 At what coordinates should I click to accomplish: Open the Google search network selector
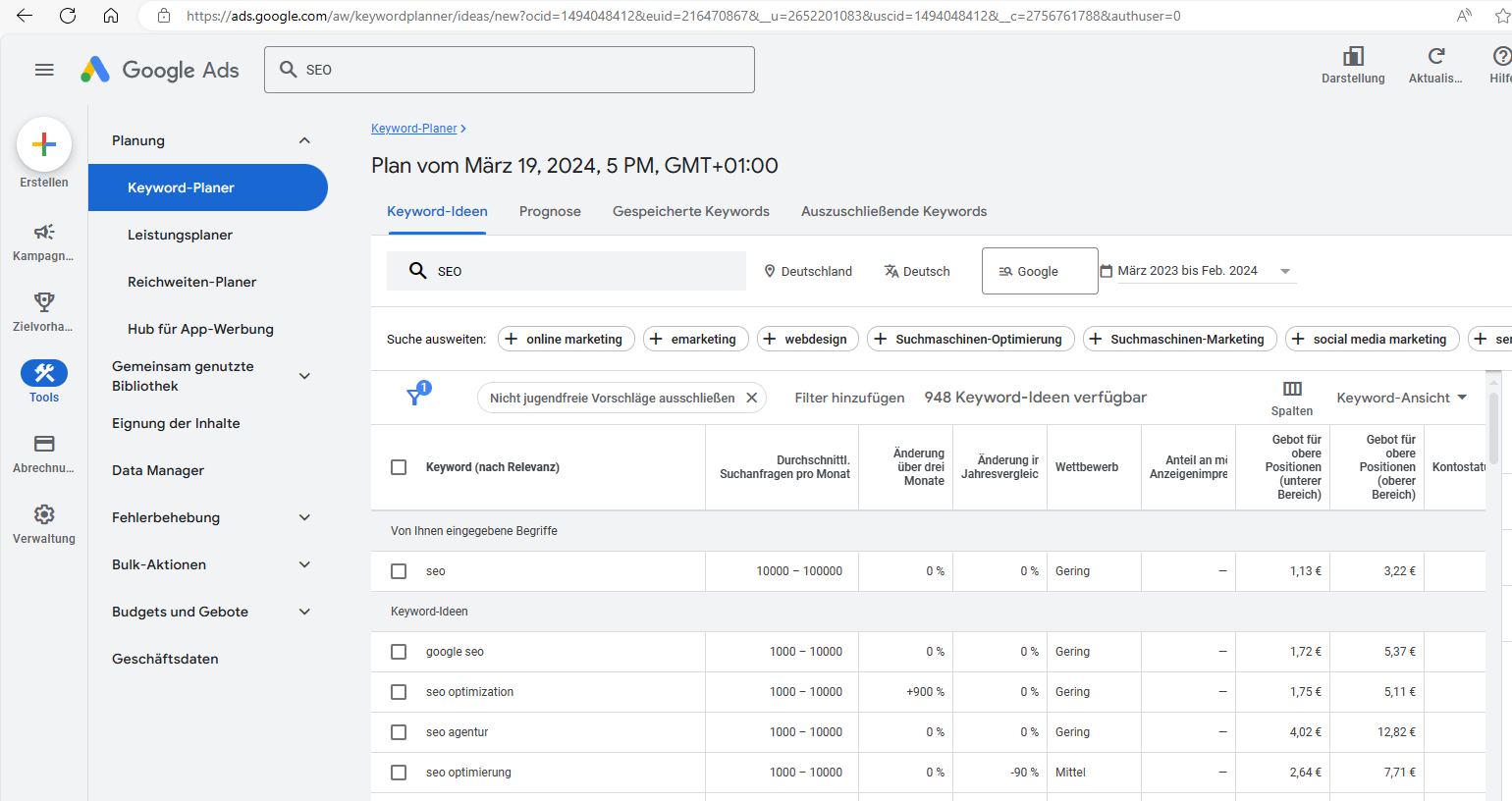1040,271
